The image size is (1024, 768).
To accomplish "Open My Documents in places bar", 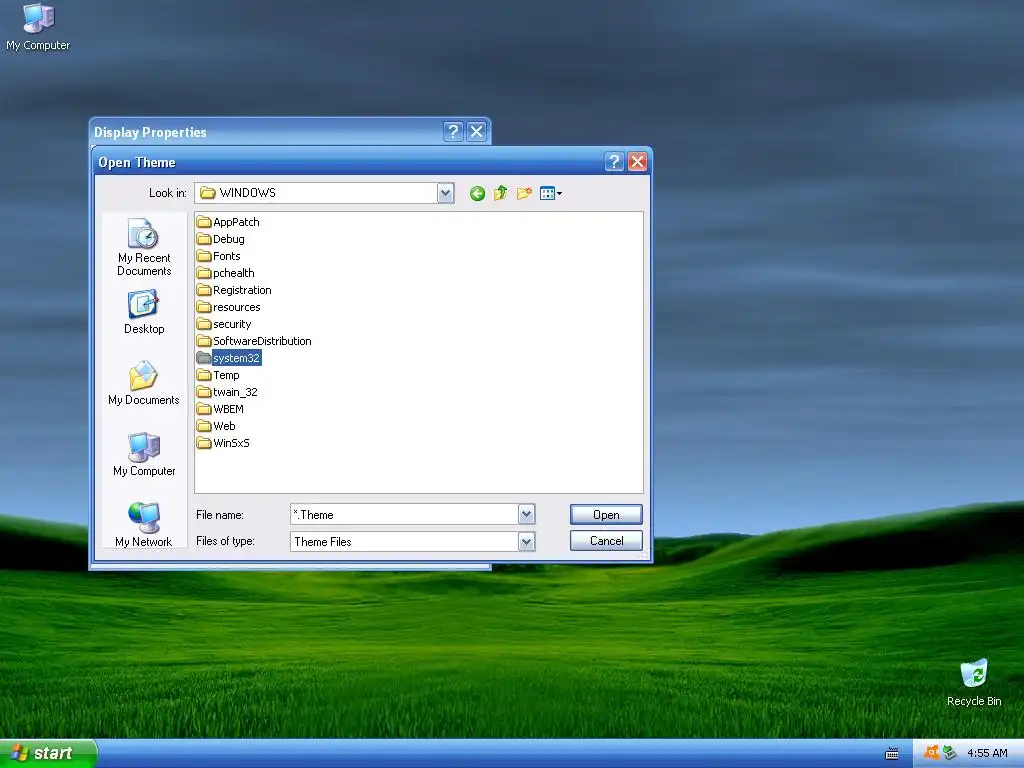I will 144,383.
